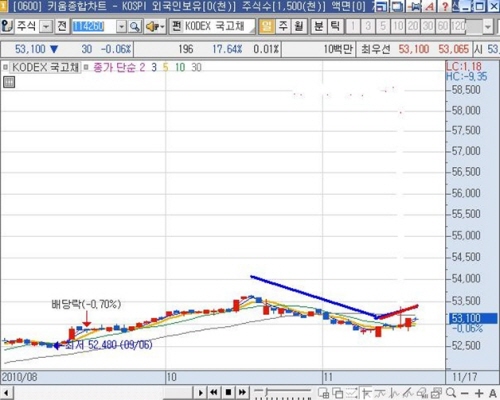The width and height of the screenshot is (500, 400).
Task: Select the tick (틱) chart period
Action: pyautogui.click(x=335, y=26)
